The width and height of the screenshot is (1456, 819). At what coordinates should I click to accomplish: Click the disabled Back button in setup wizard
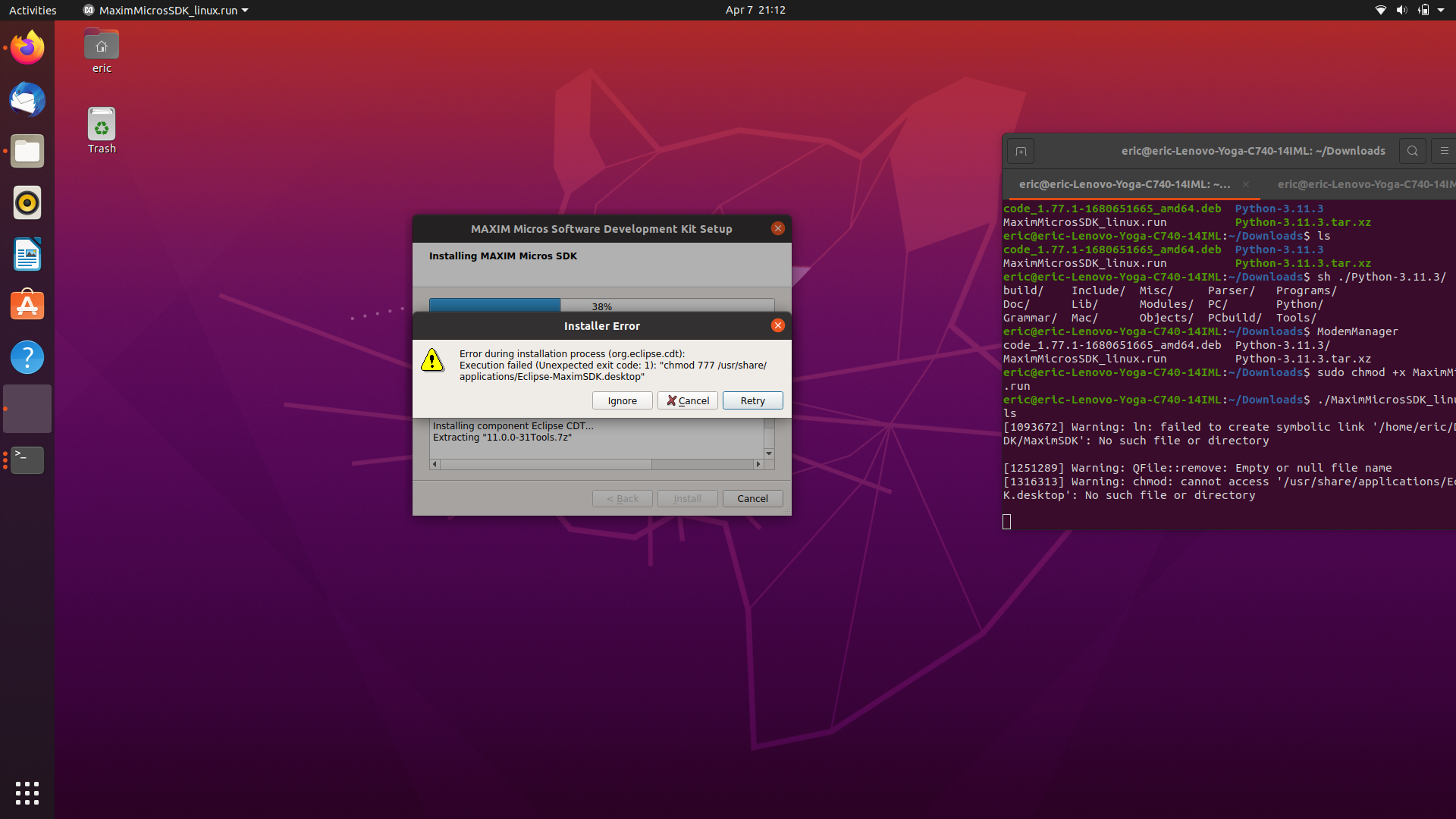coord(622,498)
